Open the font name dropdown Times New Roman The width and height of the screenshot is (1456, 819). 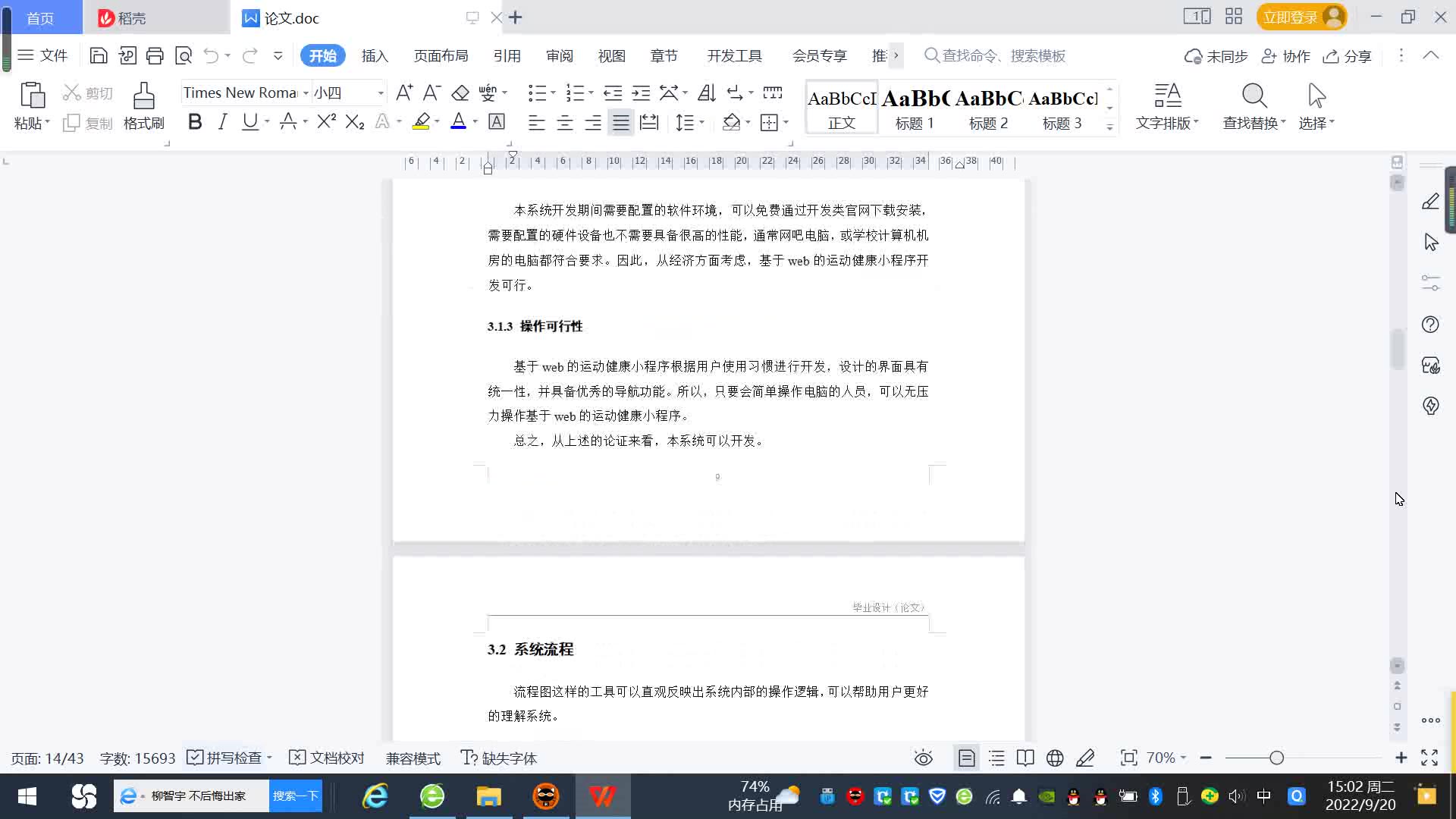pos(306,93)
